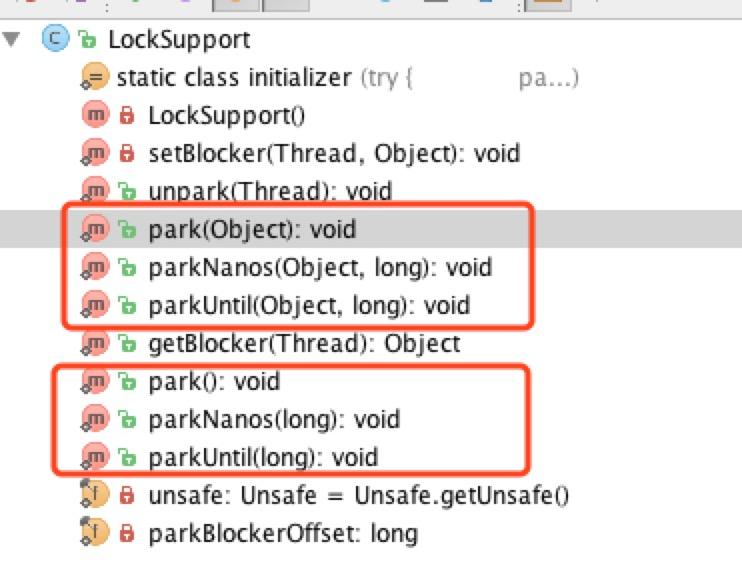
Task: Select unpark(Thread): void method
Action: click(x=270, y=191)
